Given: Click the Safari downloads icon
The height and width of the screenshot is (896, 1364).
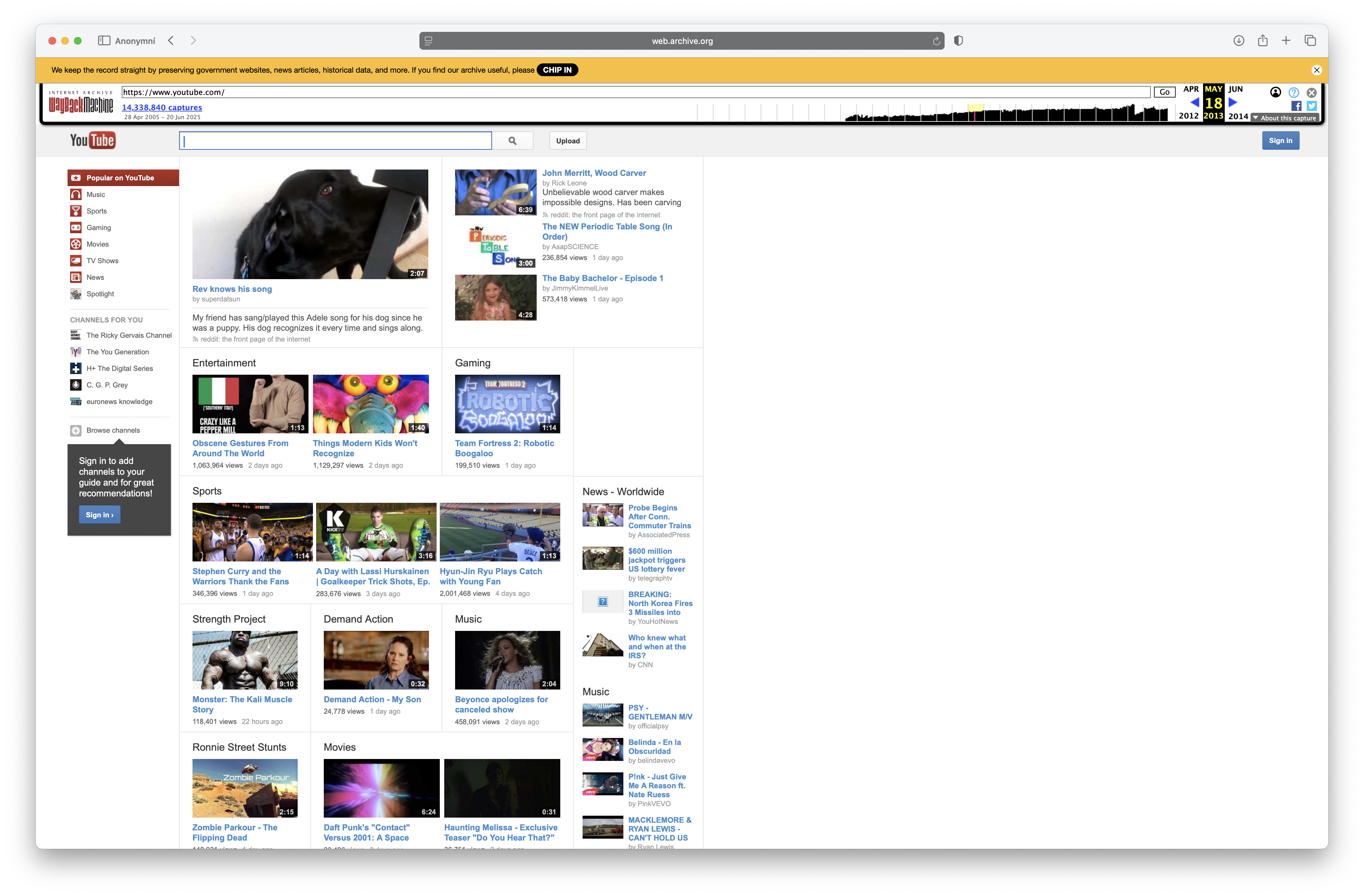Looking at the screenshot, I should click(x=1238, y=41).
